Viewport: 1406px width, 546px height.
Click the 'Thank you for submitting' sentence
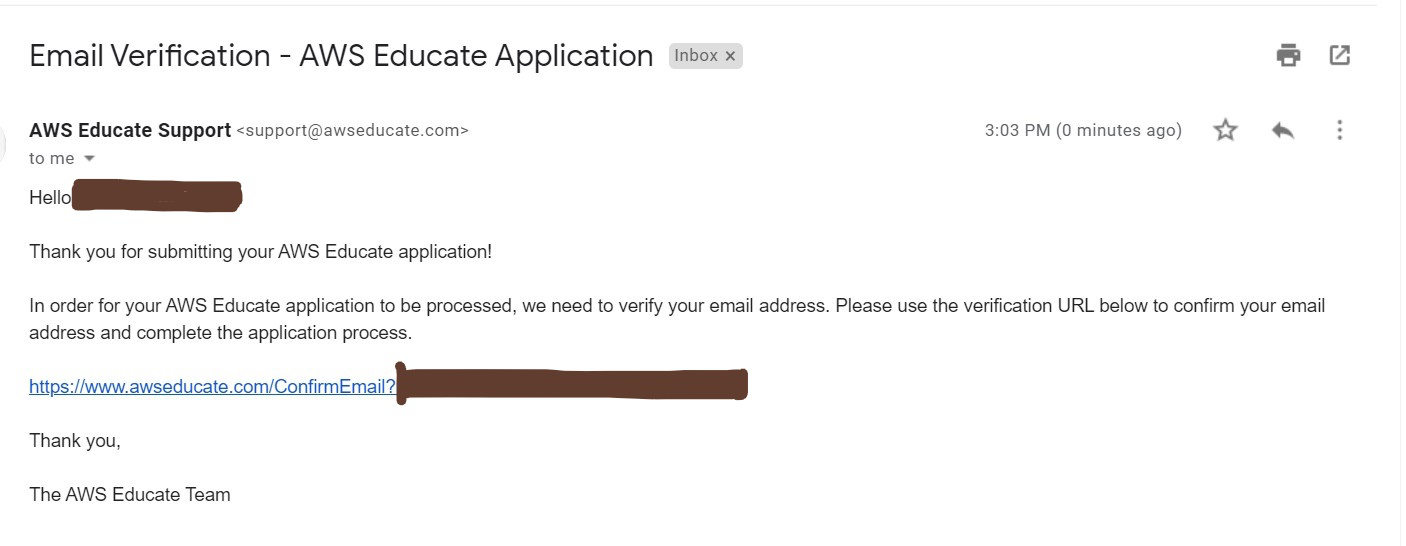(260, 252)
